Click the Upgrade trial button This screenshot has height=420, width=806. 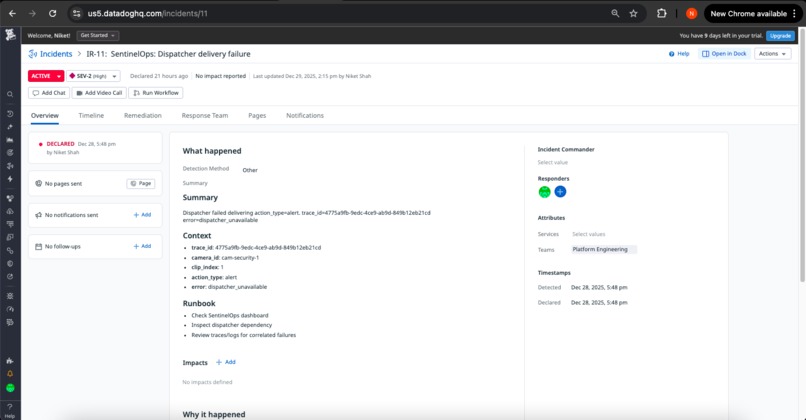coord(780,35)
